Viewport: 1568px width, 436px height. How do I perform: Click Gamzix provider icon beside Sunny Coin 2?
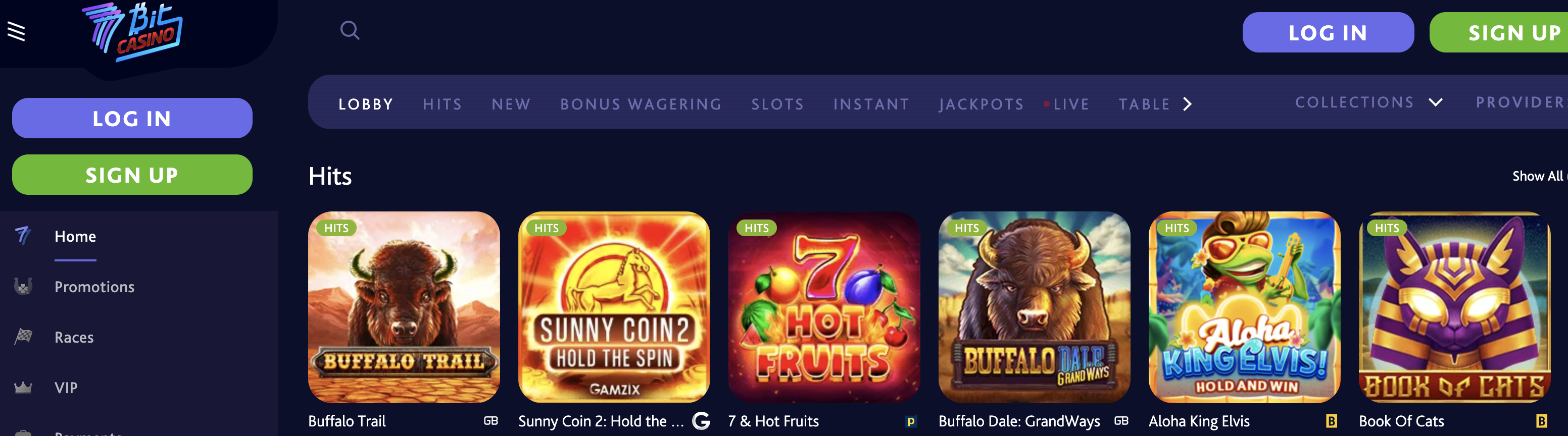(701, 421)
